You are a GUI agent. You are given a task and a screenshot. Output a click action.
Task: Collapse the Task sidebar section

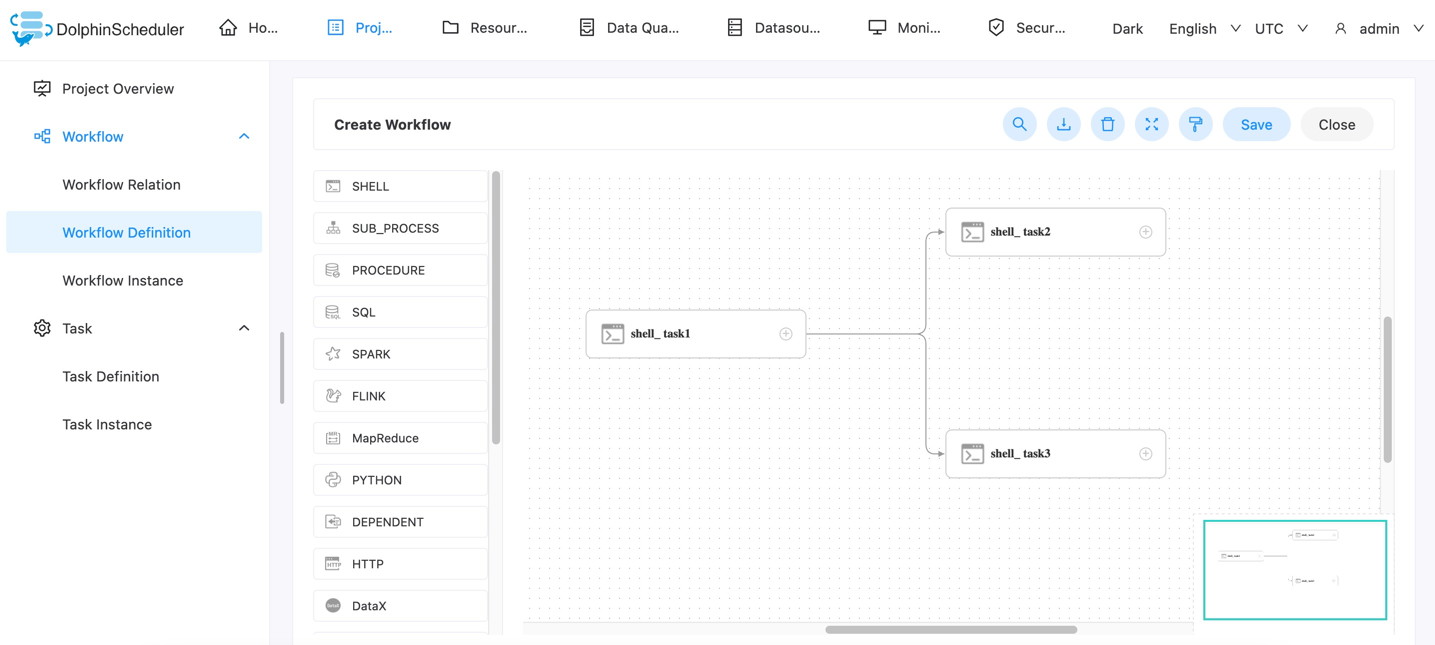pyautogui.click(x=244, y=329)
